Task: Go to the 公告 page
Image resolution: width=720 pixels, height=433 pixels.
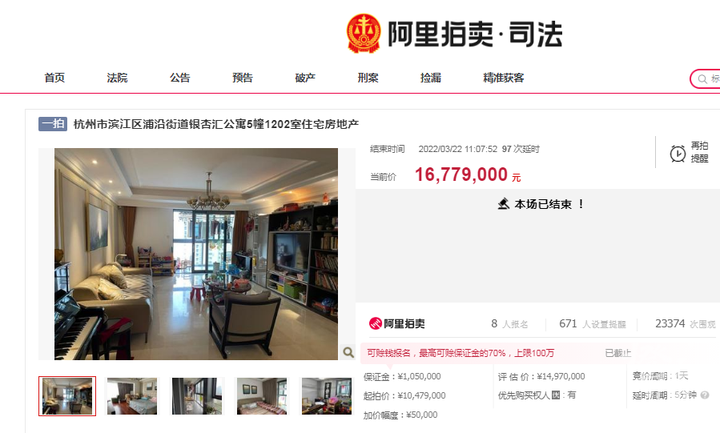Action: (180, 78)
